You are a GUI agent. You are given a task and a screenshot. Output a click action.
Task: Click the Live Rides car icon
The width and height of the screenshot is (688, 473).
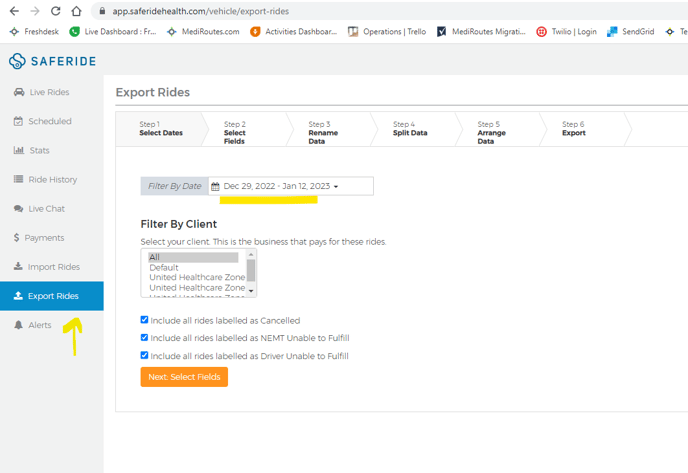(x=19, y=93)
